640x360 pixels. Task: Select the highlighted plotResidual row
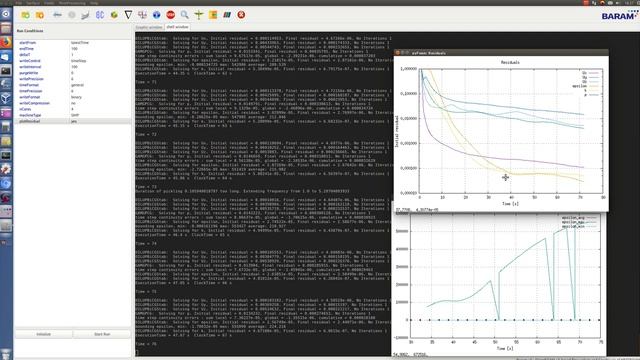73,121
